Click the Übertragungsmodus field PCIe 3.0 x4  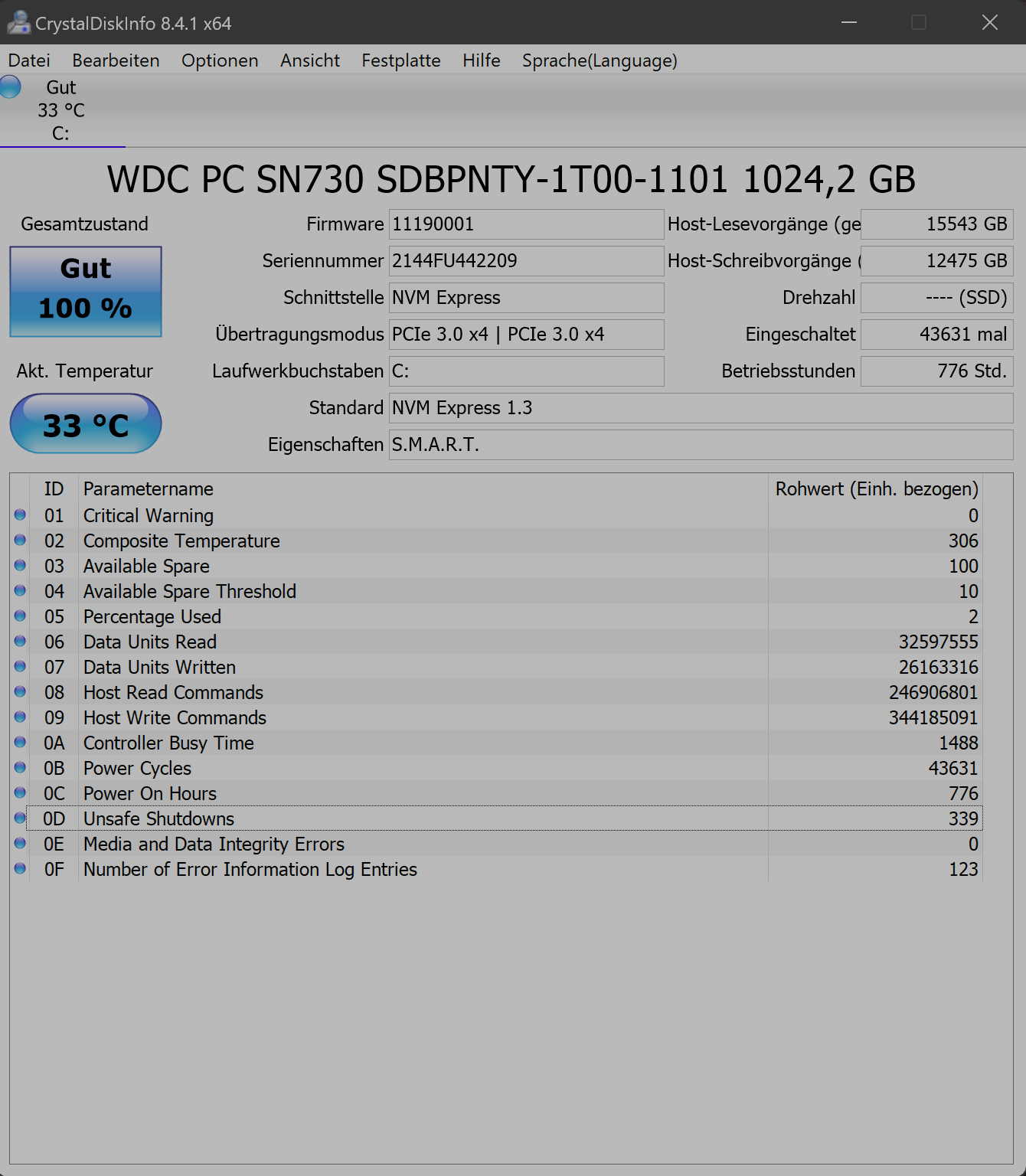coord(526,335)
